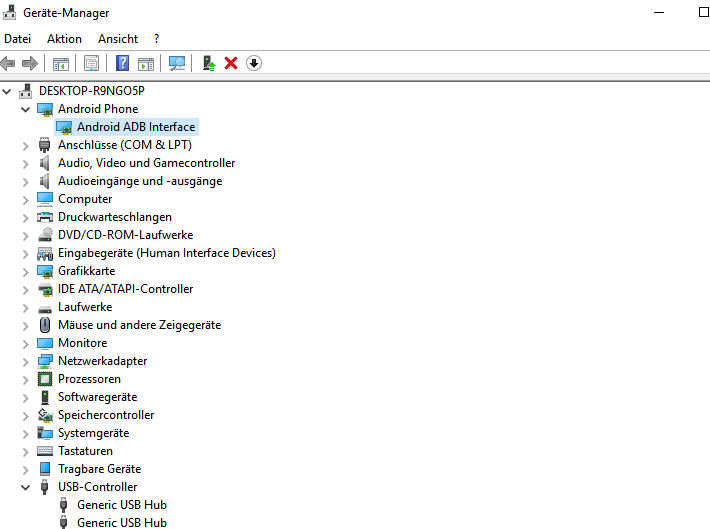
Task: Select the first Generic USB Hub
Action: [x=122, y=505]
